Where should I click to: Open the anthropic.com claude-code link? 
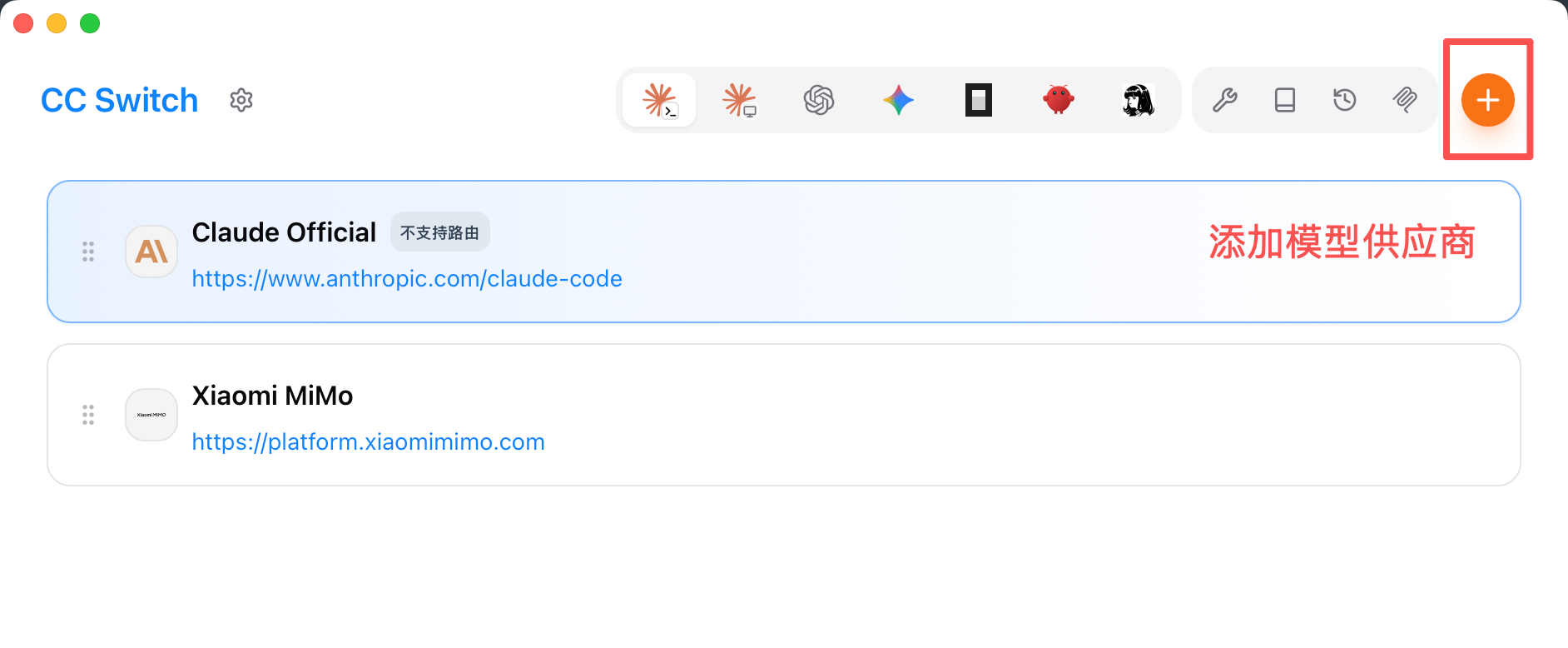point(407,278)
